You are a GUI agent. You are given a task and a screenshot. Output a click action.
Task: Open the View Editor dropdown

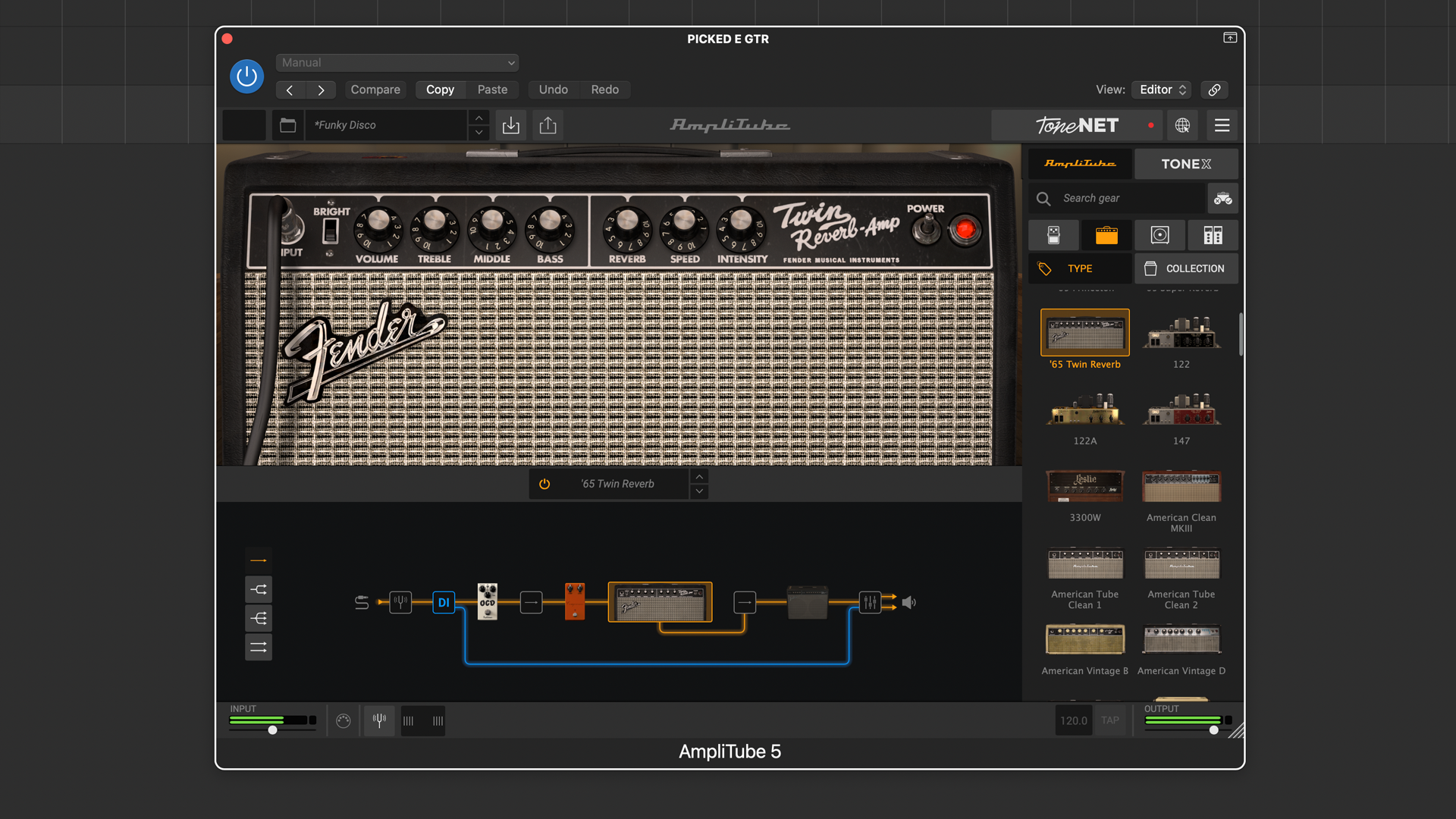coord(1161,90)
